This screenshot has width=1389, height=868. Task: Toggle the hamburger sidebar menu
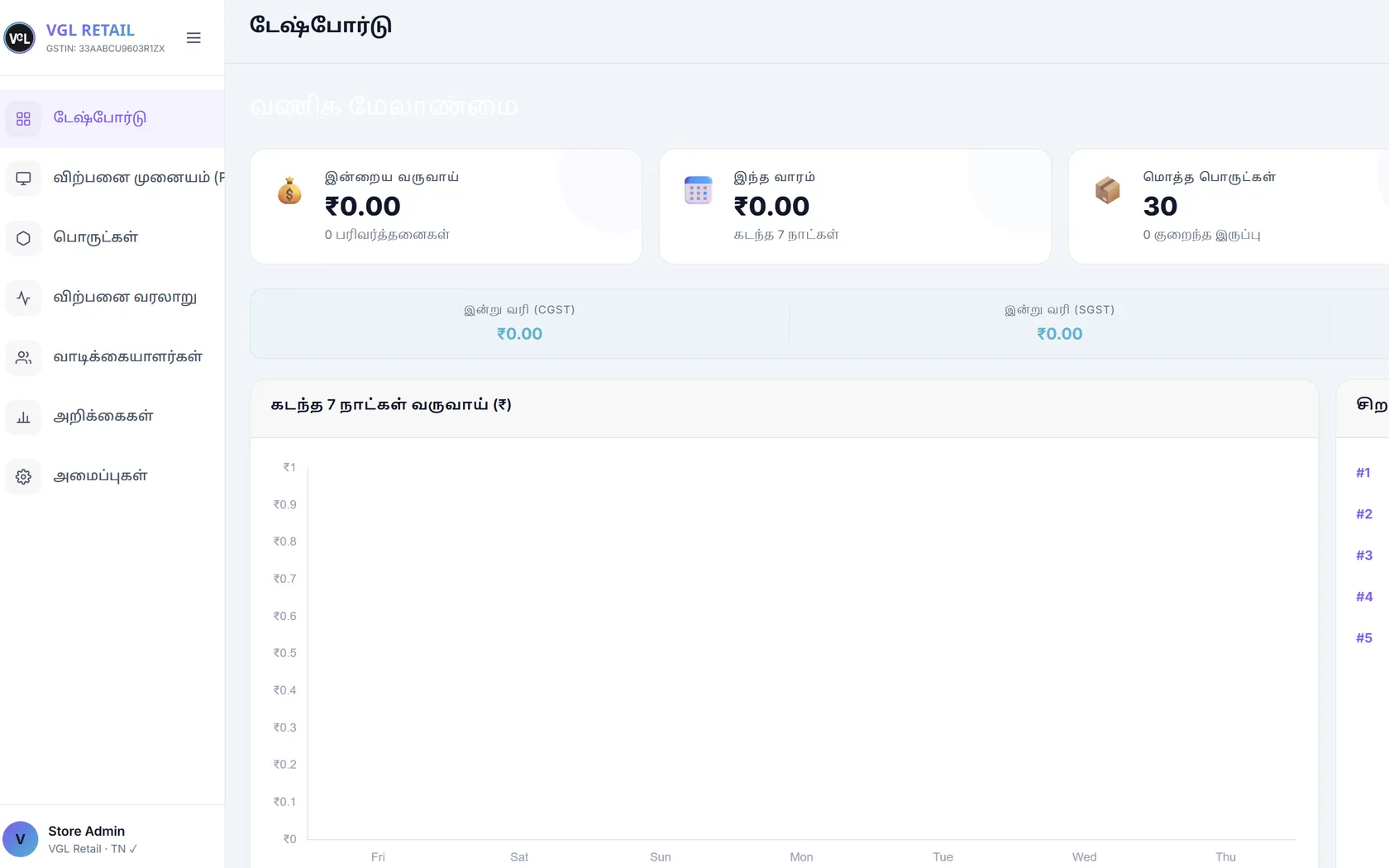193,38
